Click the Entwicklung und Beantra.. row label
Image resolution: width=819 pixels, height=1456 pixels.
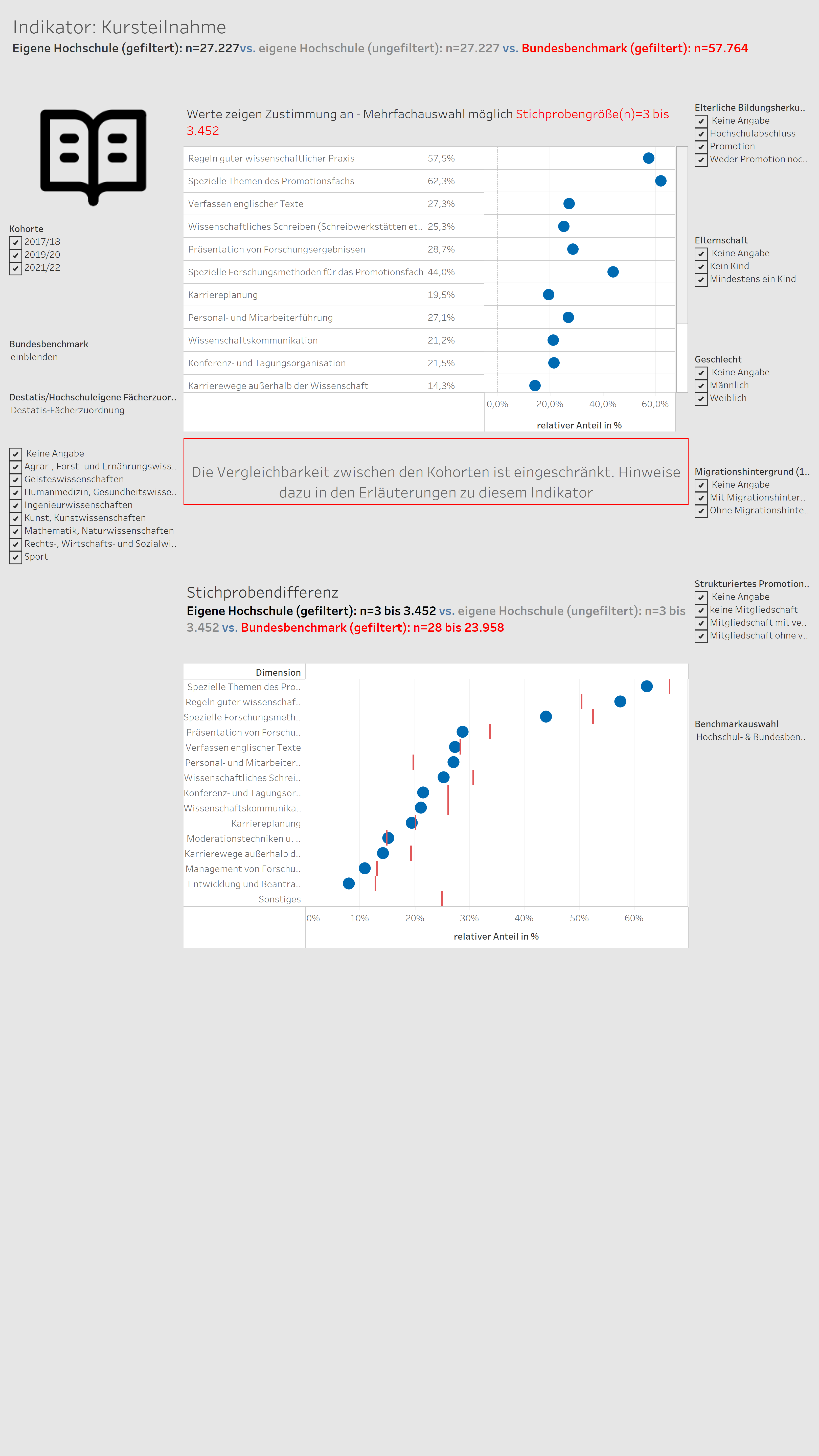(x=244, y=884)
